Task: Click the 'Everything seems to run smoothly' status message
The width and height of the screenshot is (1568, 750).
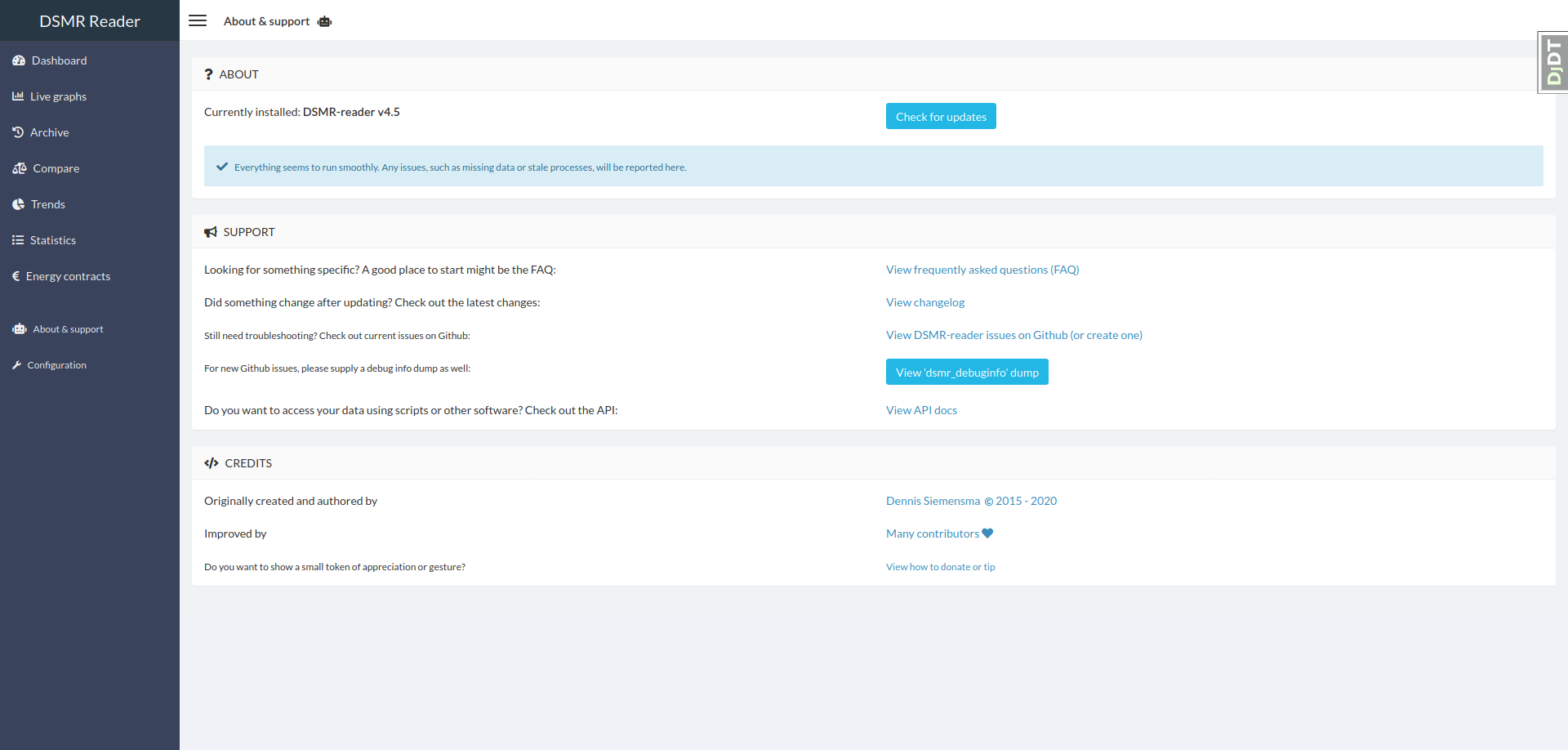Action: pos(461,167)
